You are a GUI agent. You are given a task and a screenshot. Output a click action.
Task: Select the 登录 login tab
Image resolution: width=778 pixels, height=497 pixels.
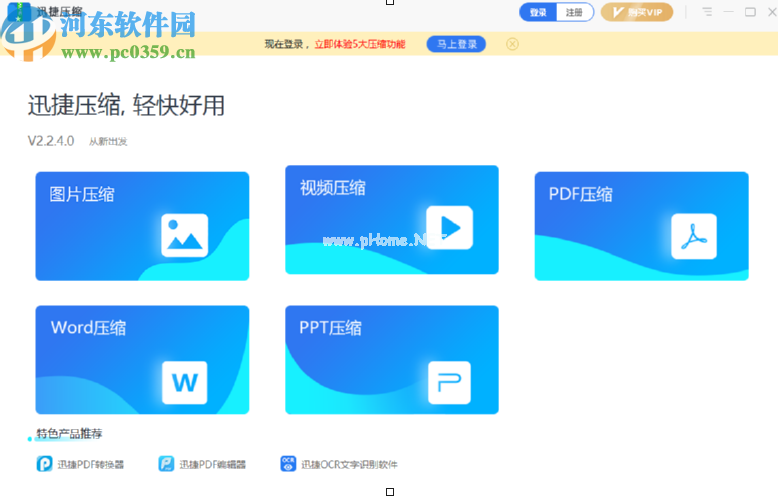(x=539, y=13)
